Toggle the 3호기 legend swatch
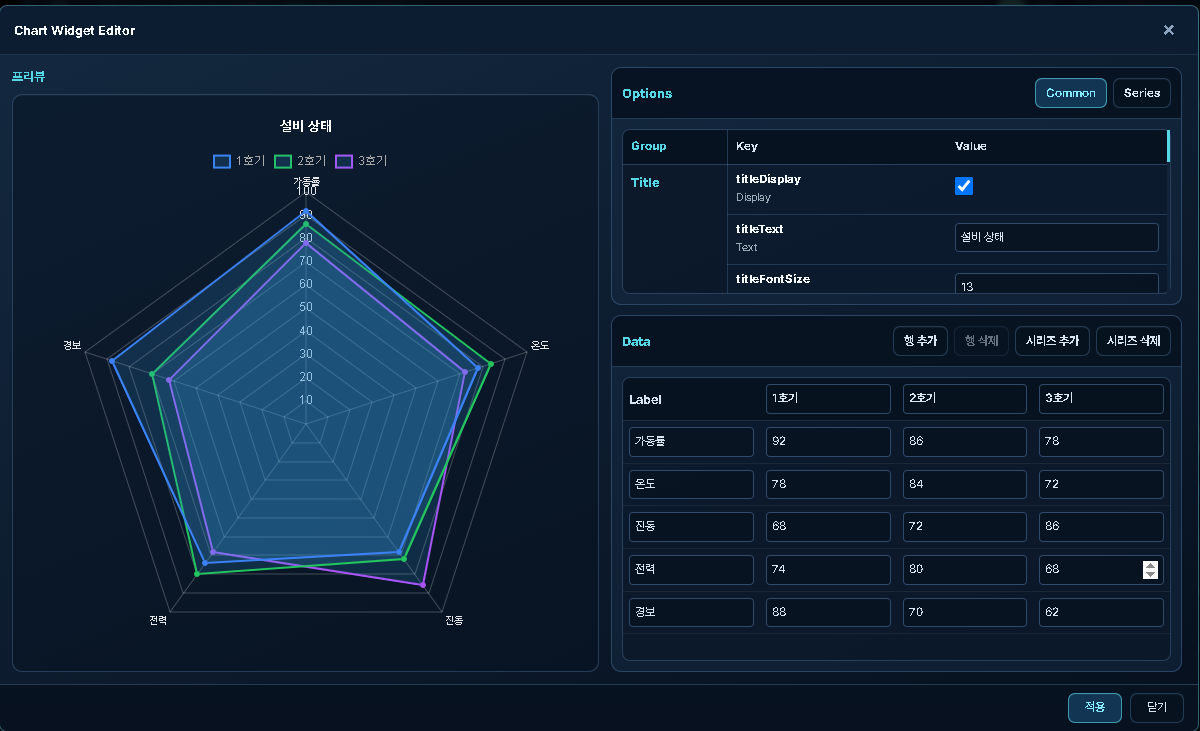Image resolution: width=1200 pixels, height=731 pixels. (x=344, y=160)
